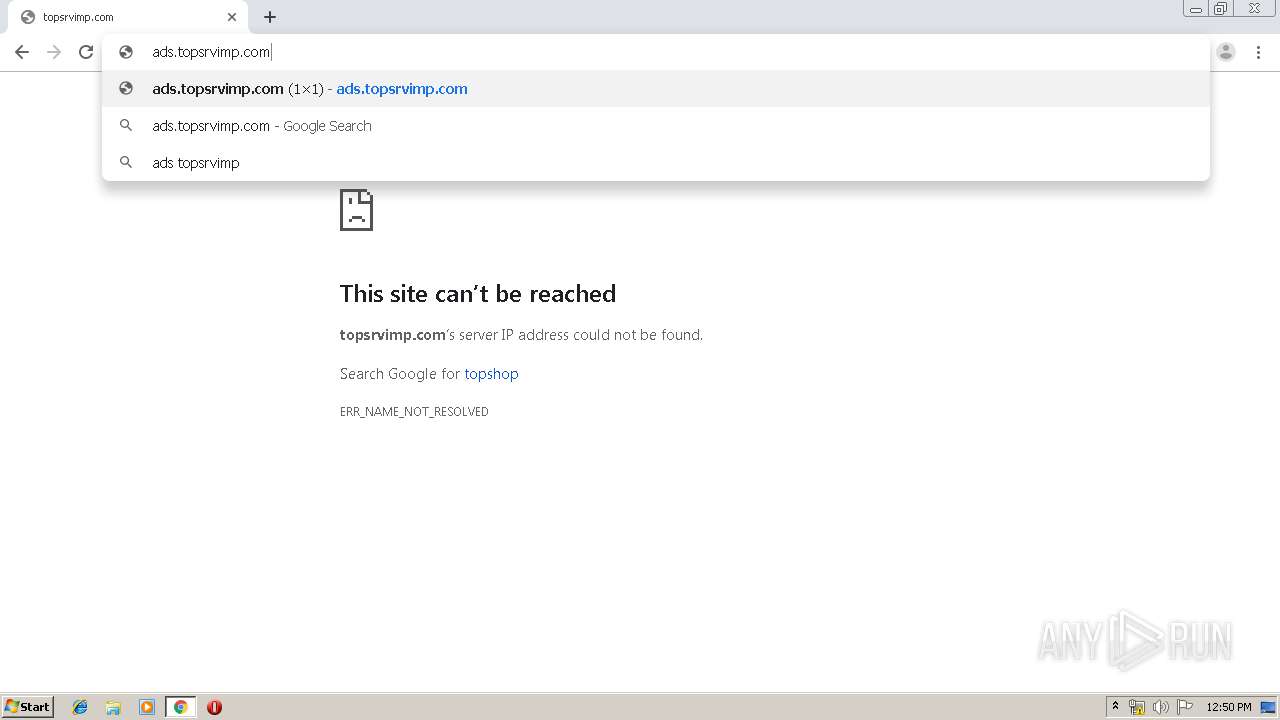Open the red Opera taskbar icon
This screenshot has height=720, width=1280.
pyautogui.click(x=214, y=707)
